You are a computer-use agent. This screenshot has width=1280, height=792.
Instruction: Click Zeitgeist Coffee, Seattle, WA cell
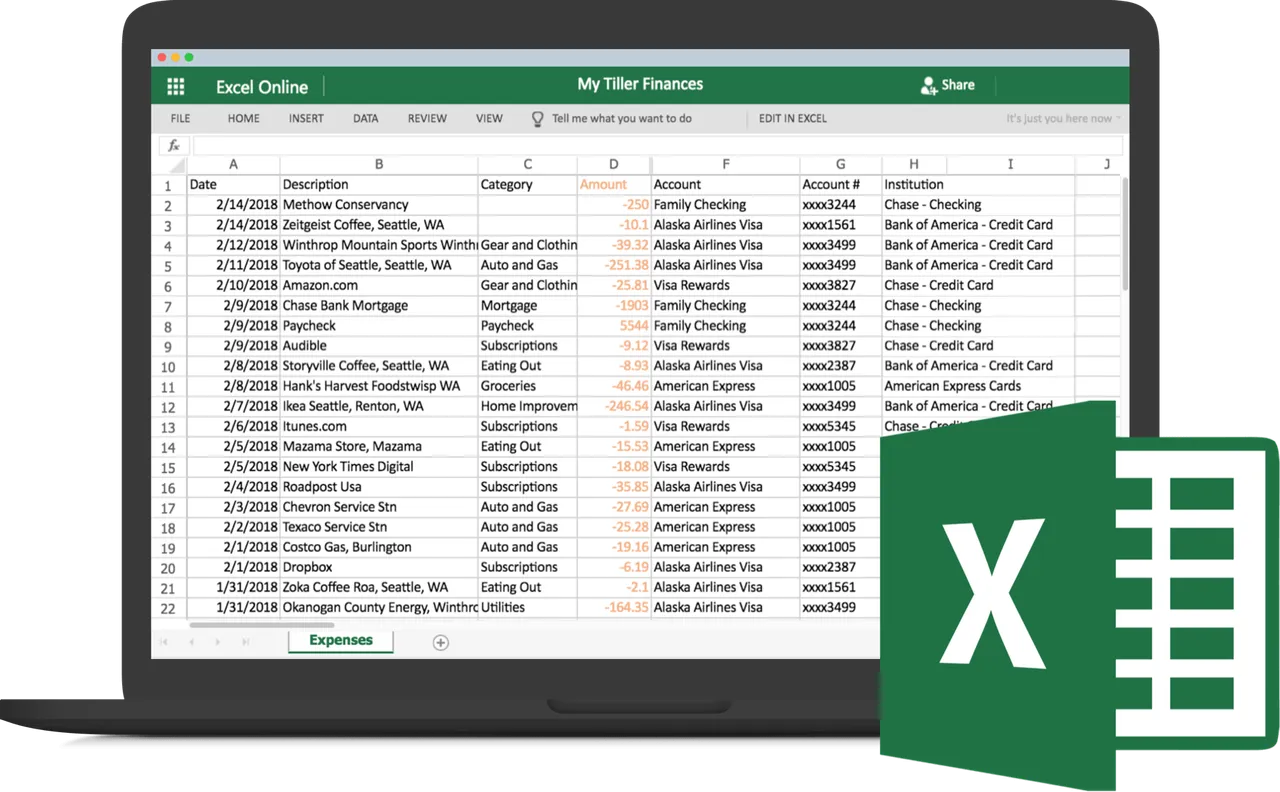point(379,225)
